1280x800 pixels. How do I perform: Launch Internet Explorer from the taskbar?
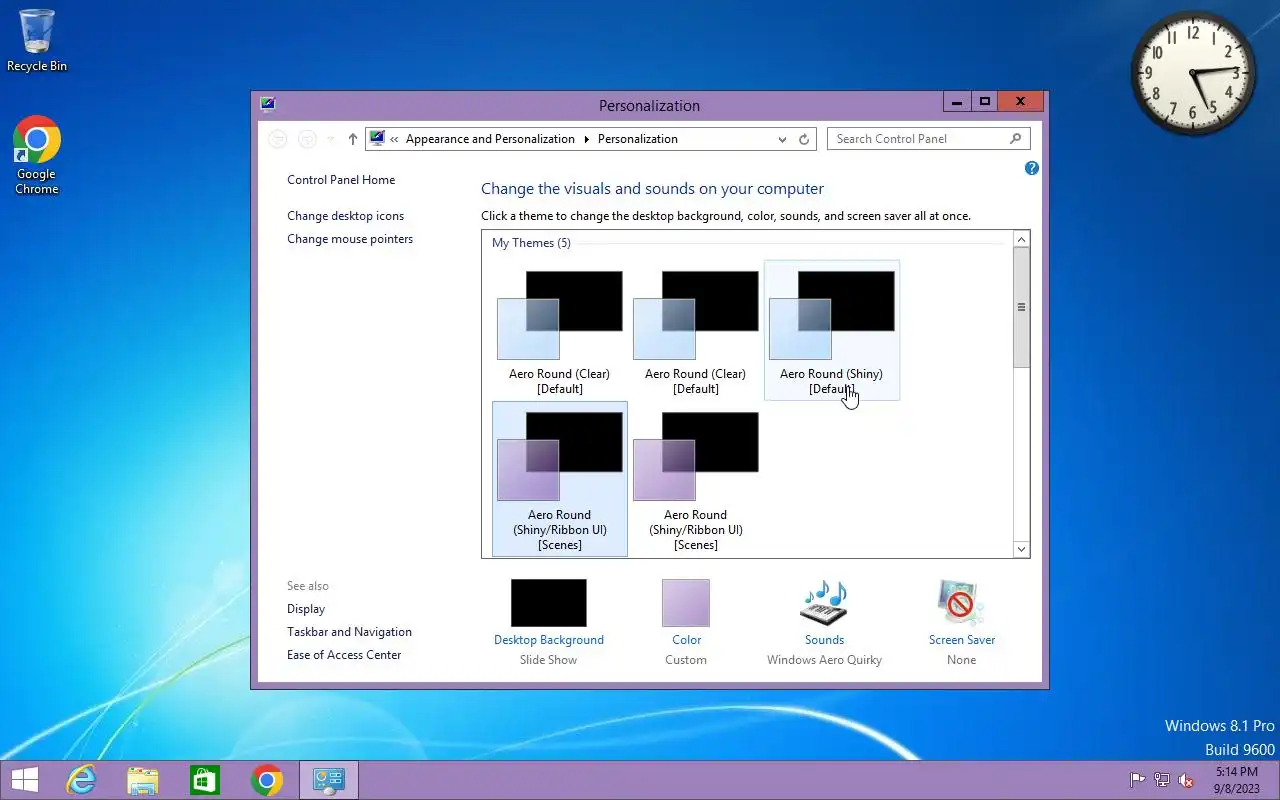tap(81, 780)
